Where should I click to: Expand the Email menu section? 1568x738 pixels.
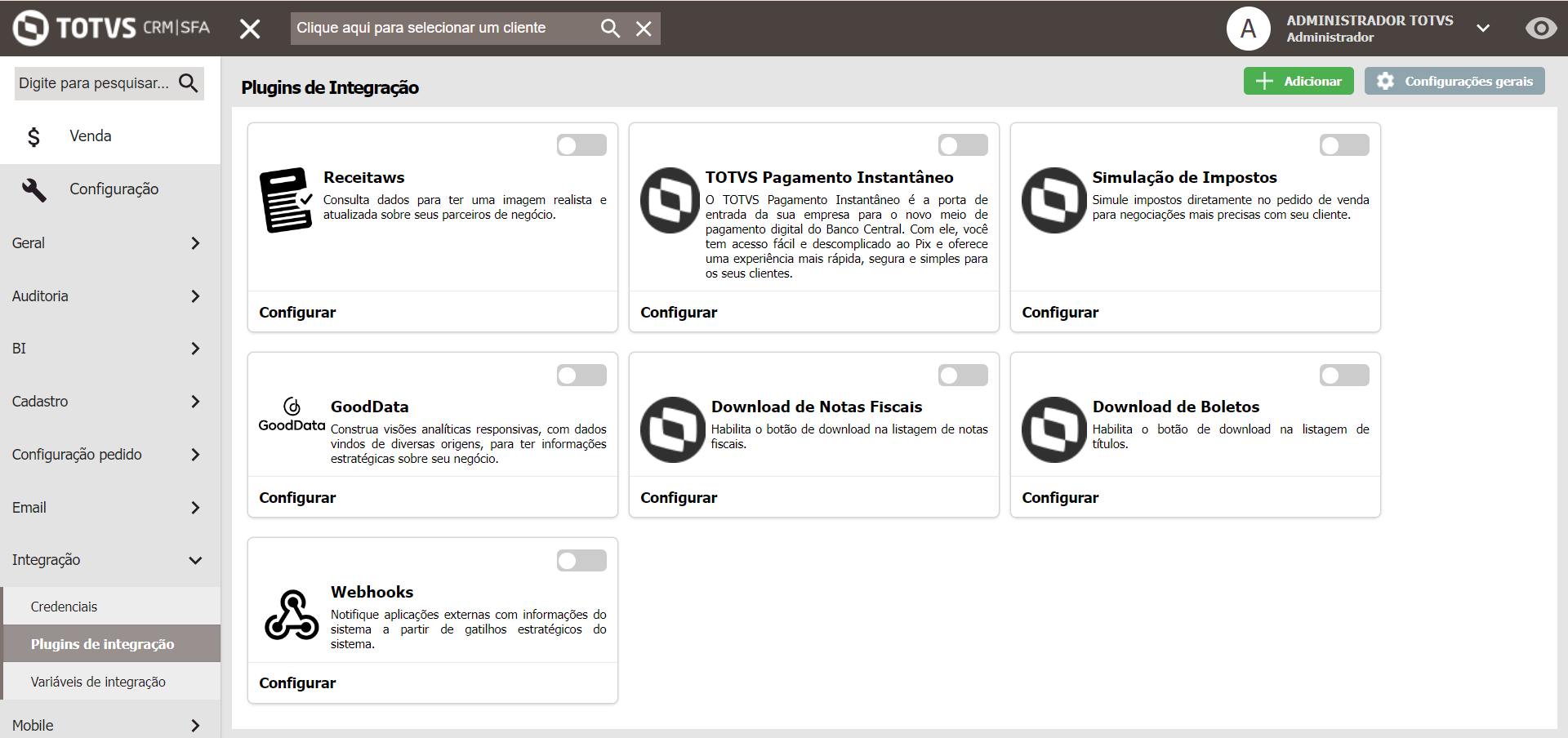click(x=110, y=508)
